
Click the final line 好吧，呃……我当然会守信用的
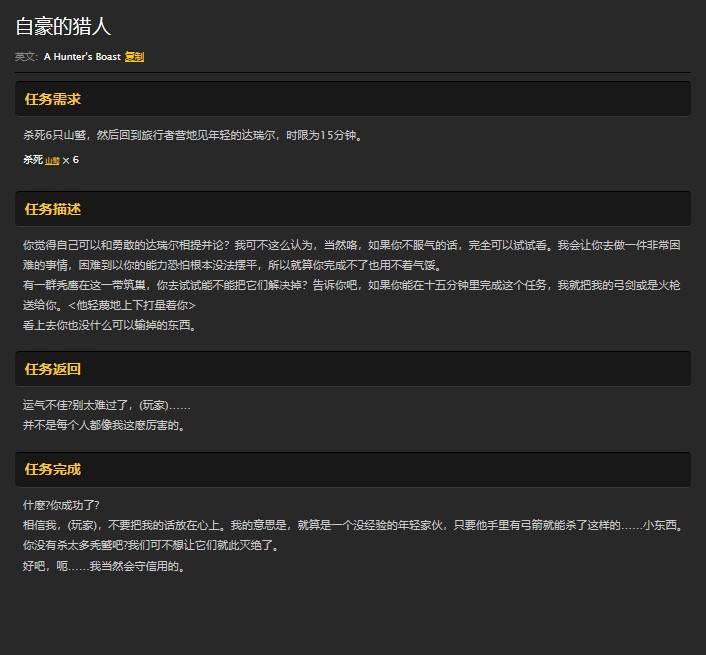(x=104, y=566)
